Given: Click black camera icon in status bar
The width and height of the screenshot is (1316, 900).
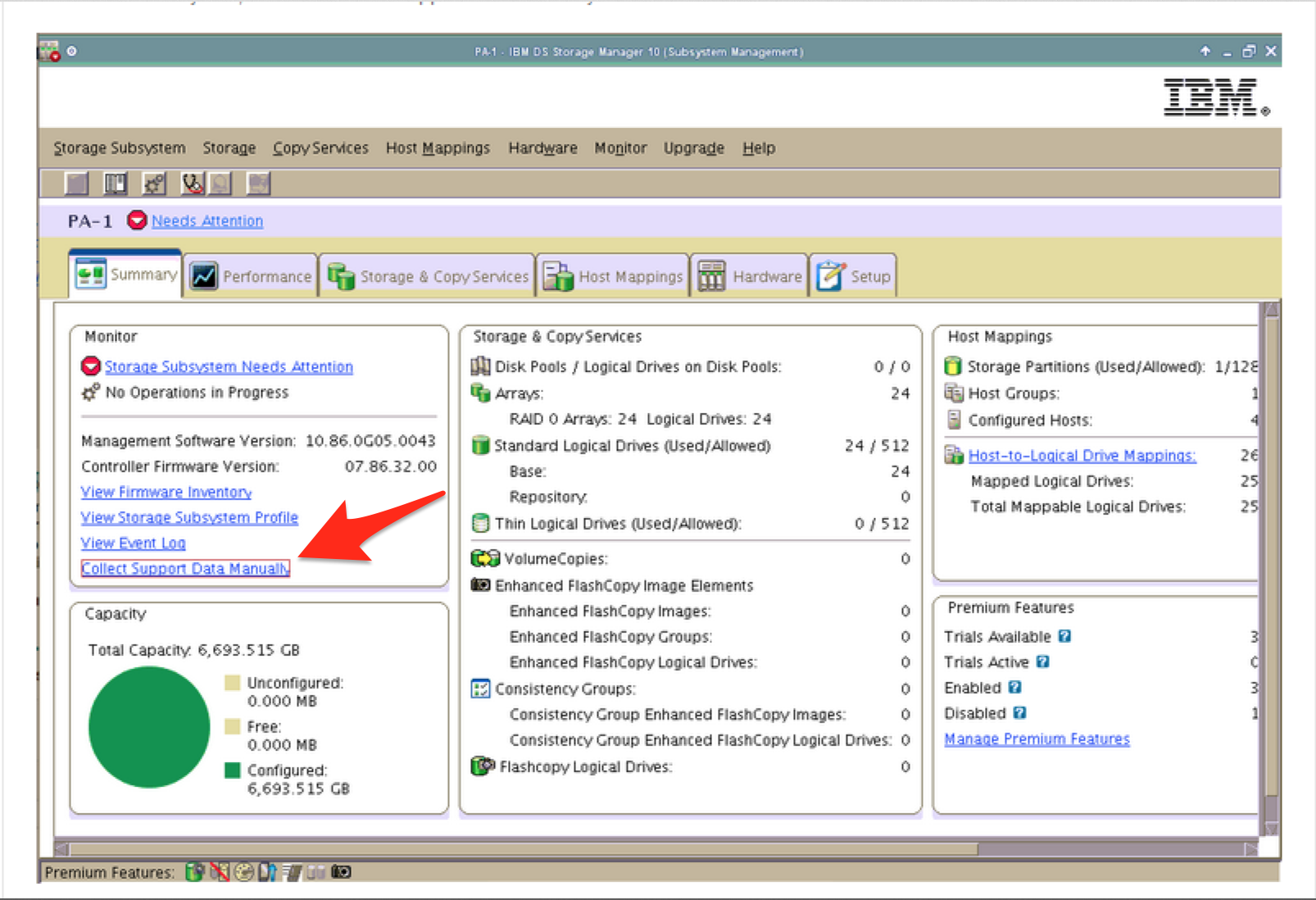Looking at the screenshot, I should 341,872.
